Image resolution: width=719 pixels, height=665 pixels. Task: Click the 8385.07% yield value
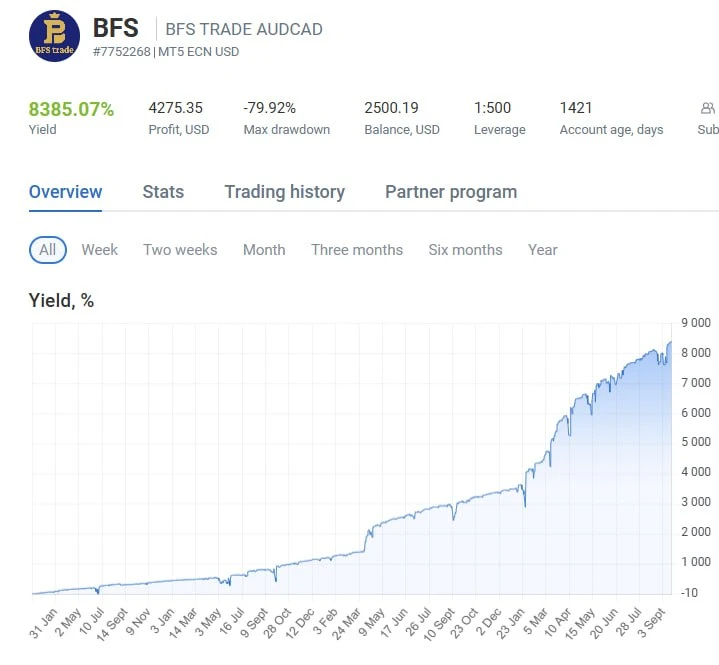[71, 109]
